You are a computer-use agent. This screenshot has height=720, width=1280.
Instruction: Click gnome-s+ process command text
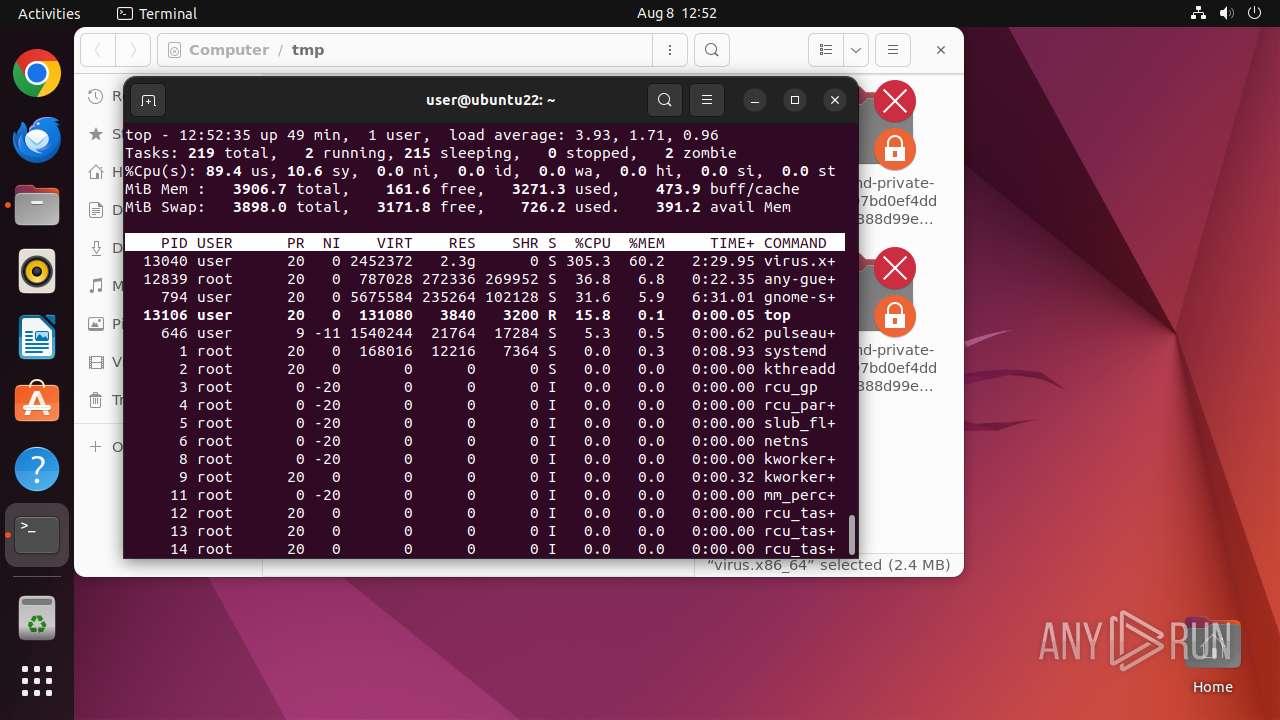pos(799,297)
